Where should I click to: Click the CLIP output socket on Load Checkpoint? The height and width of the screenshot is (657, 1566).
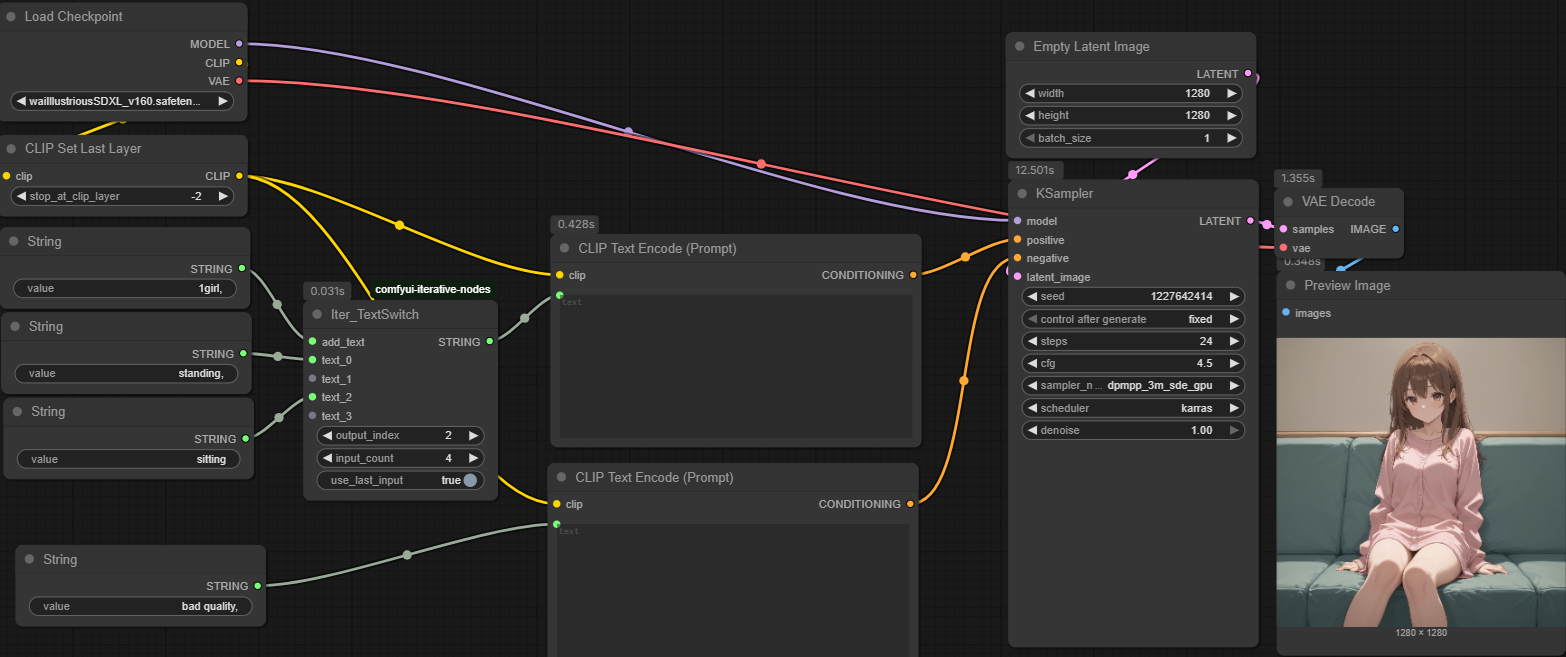click(239, 63)
